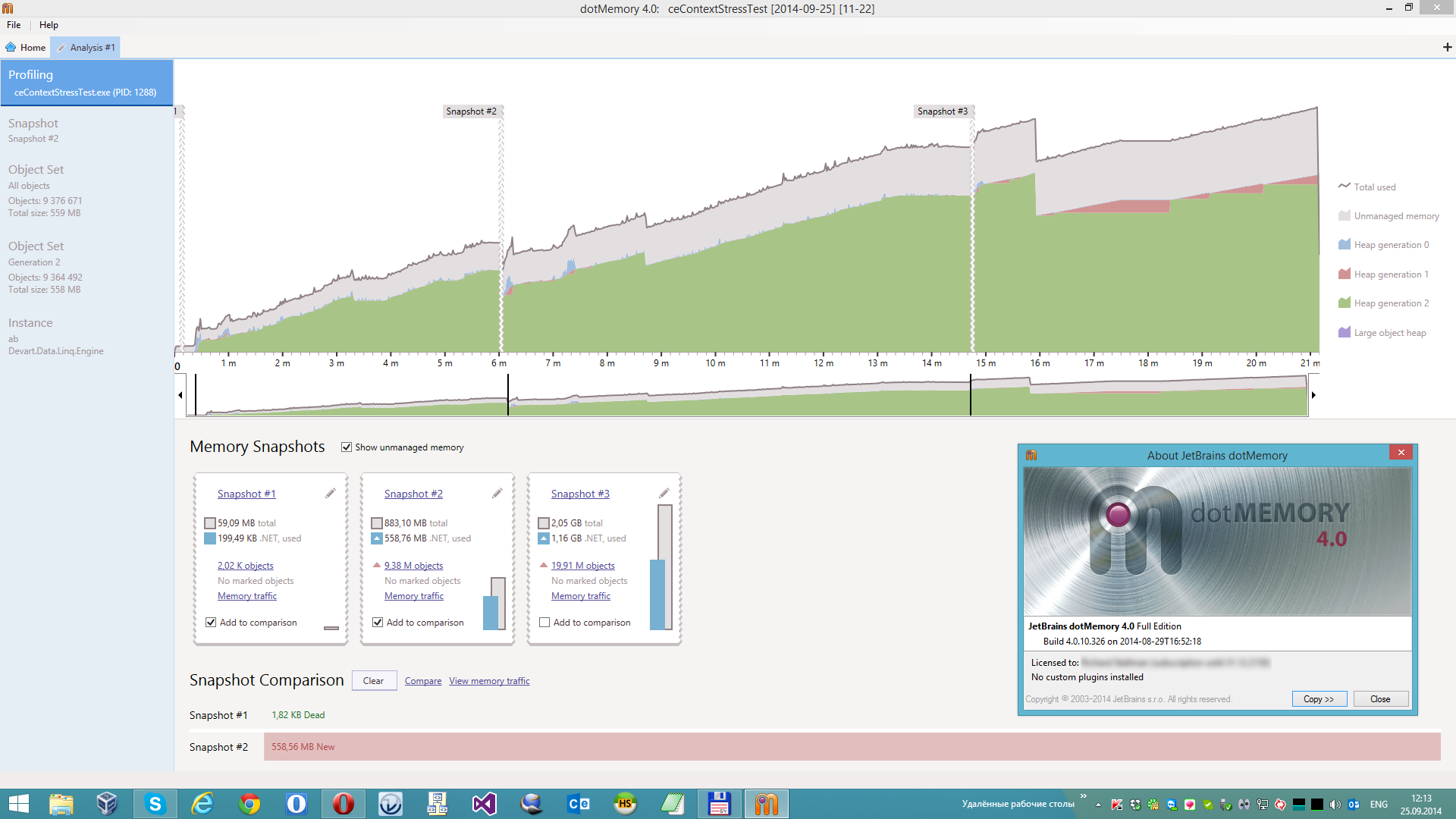Open the blue floppy disk taskbar app

719,804
